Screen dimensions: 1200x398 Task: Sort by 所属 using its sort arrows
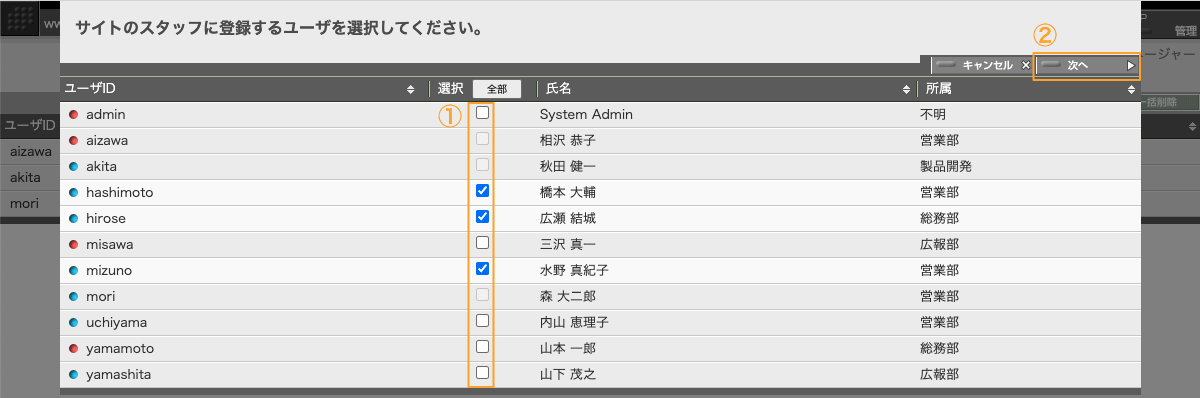tap(1131, 89)
